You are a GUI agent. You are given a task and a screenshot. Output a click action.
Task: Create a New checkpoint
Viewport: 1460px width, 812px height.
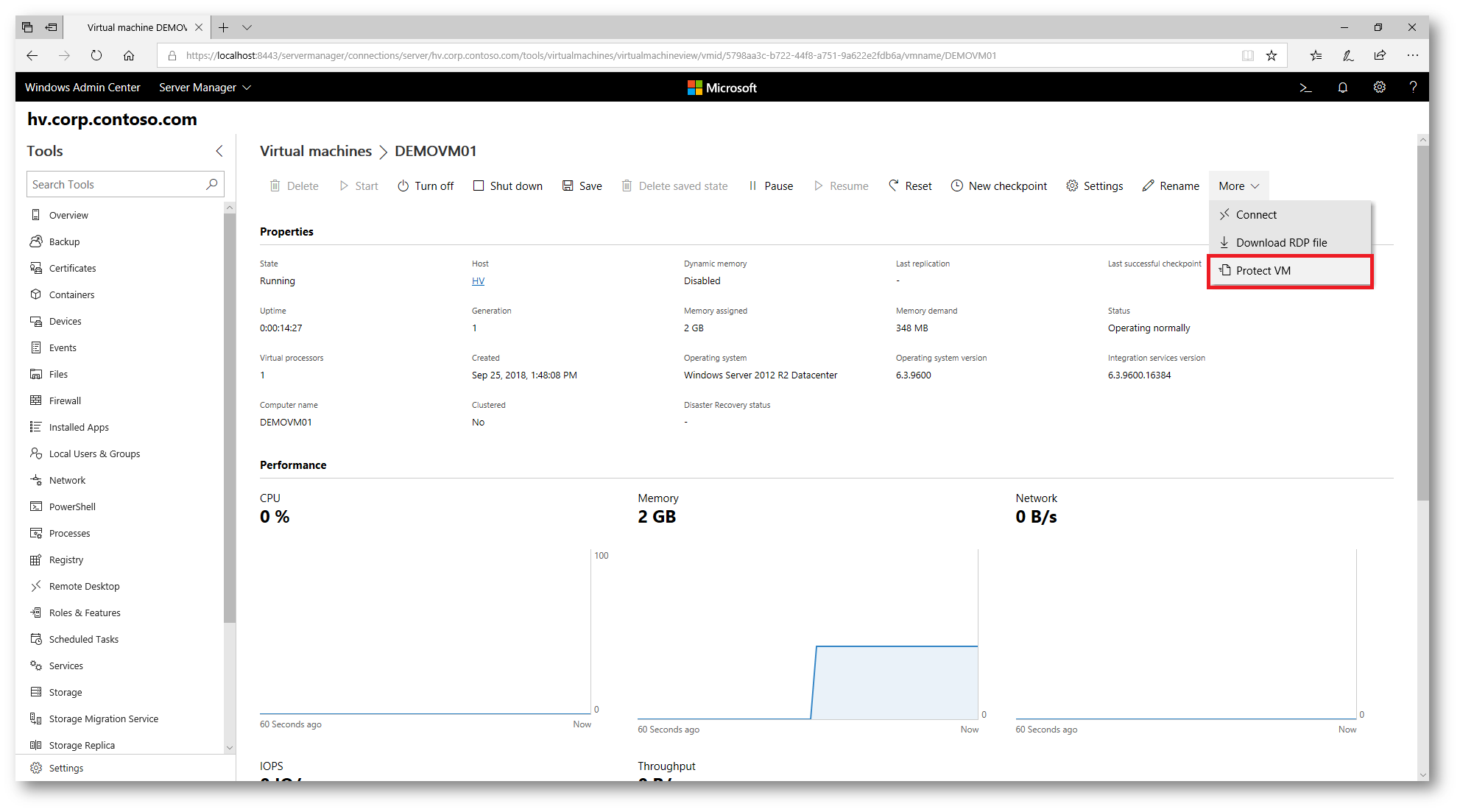click(x=999, y=186)
